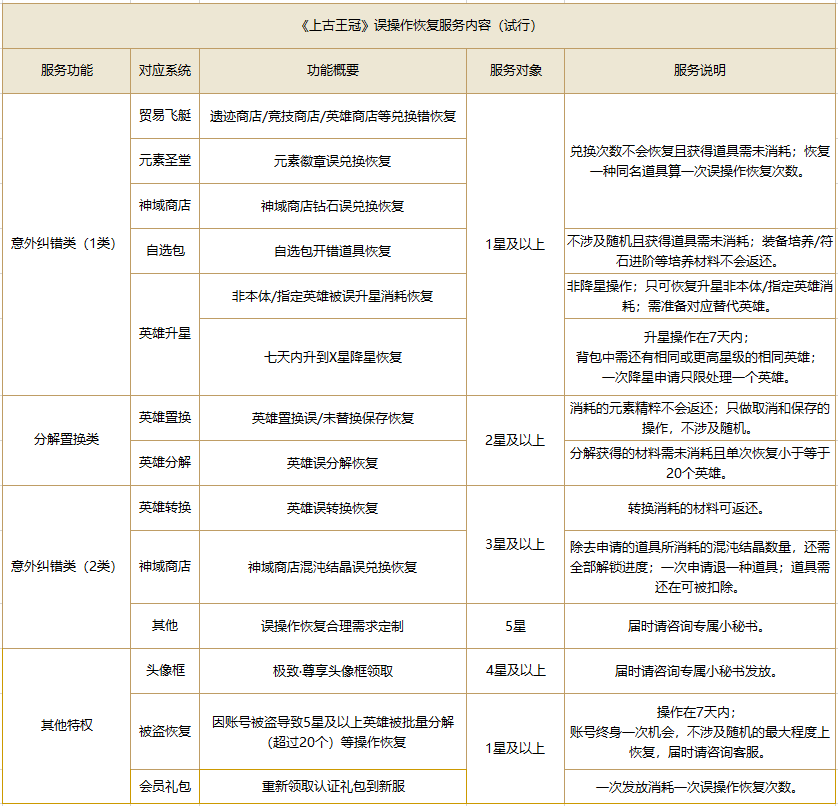Click the 升星操作在7天内 description cell
The image size is (838, 806).
pyautogui.click(x=700, y=357)
